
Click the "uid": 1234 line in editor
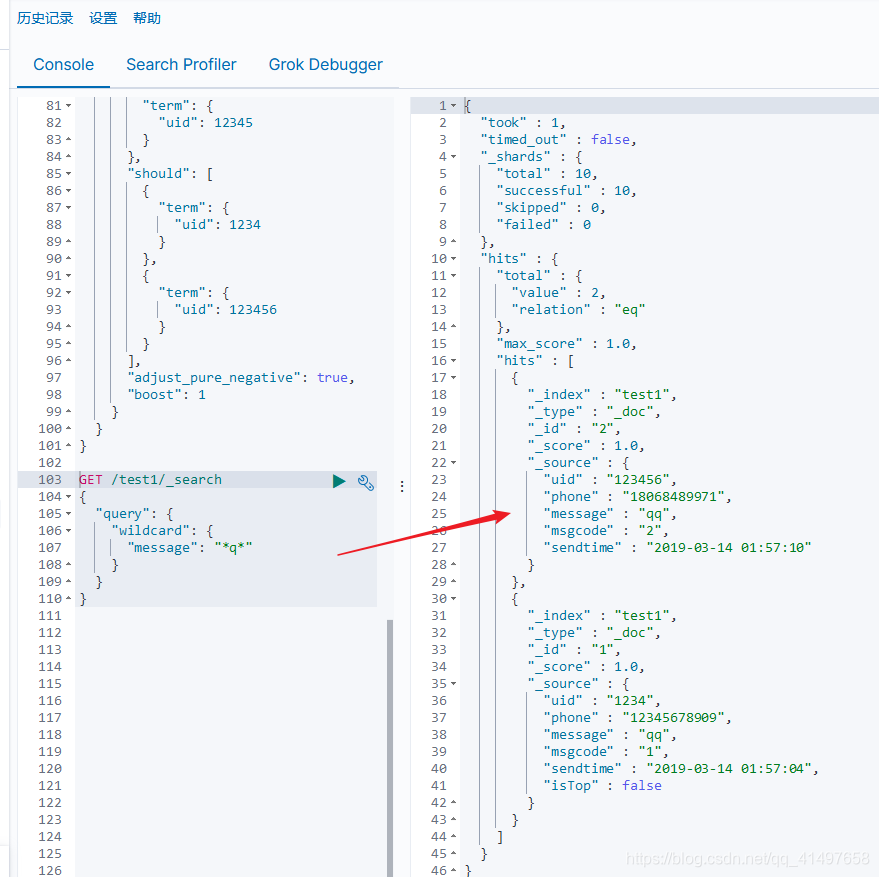pyautogui.click(x=217, y=225)
